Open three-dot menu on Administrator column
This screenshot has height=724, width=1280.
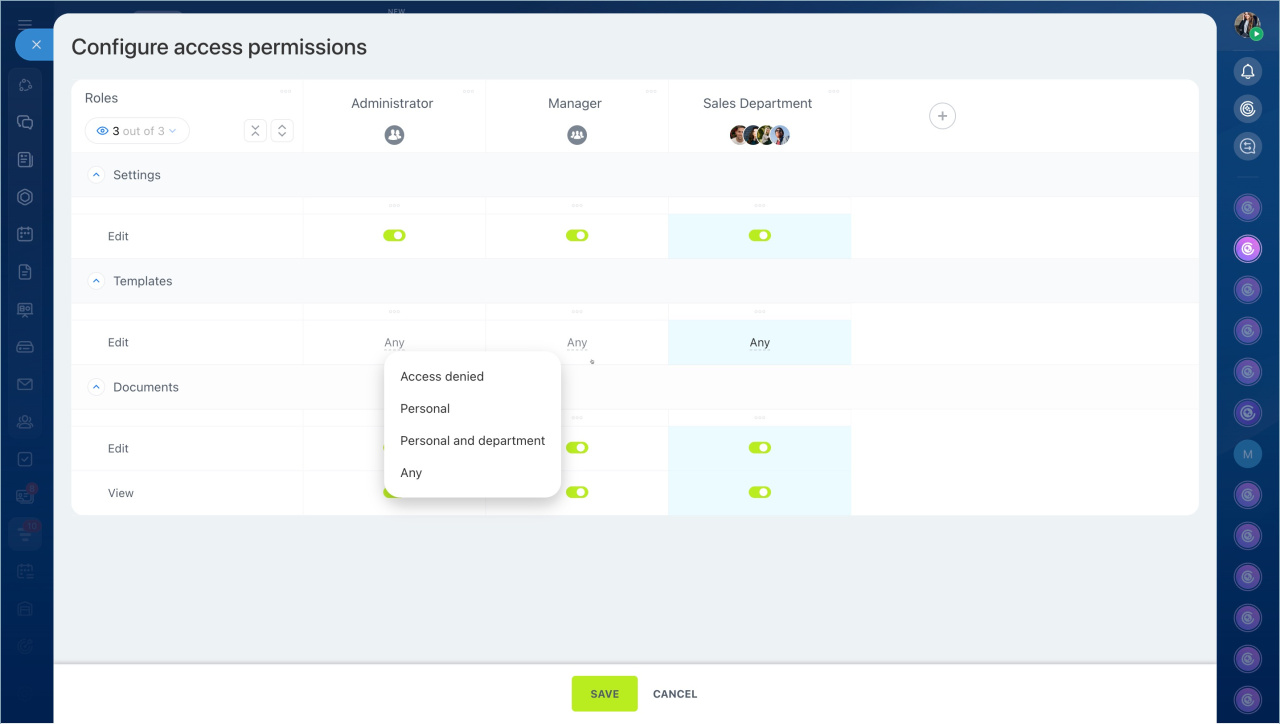coord(468,91)
